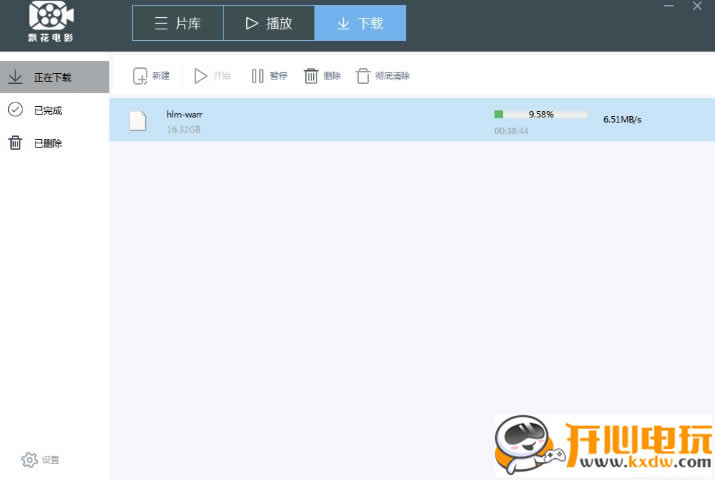Image resolution: width=715 pixels, height=480 pixels.
Task: Pause download with the 暂停 icon
Action: pos(257,76)
